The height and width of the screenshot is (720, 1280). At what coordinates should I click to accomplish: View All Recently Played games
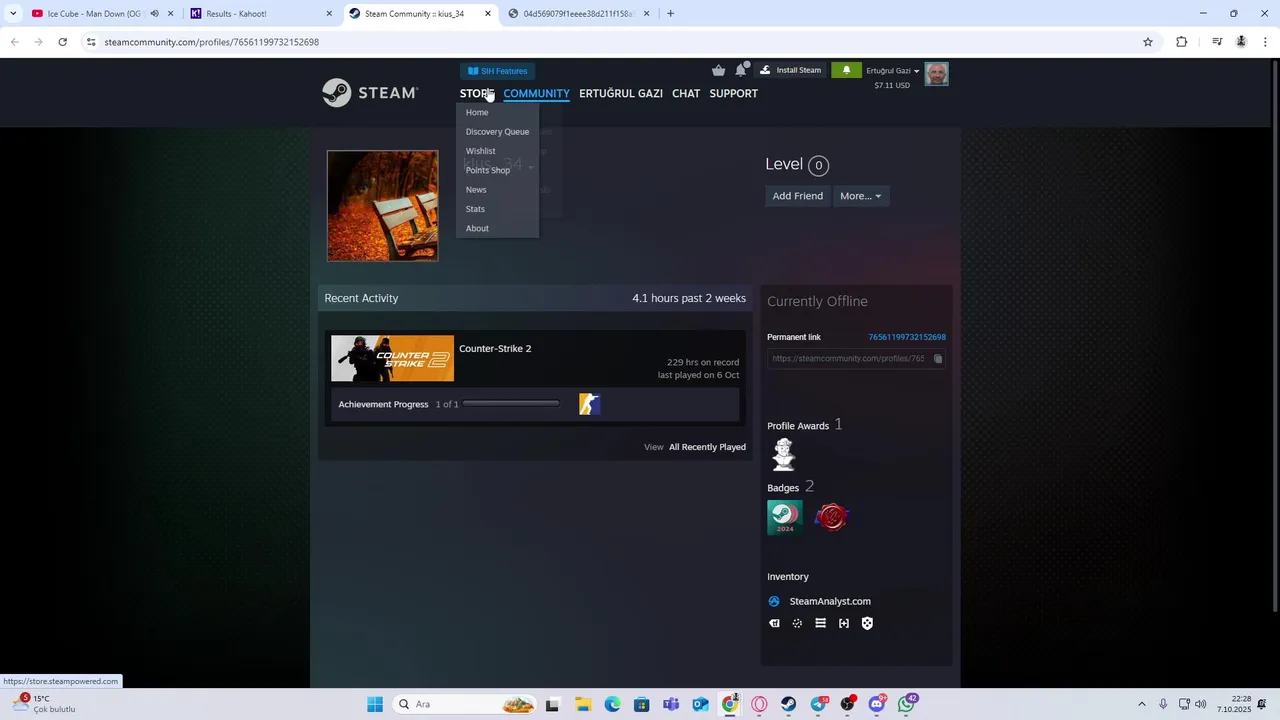click(707, 447)
